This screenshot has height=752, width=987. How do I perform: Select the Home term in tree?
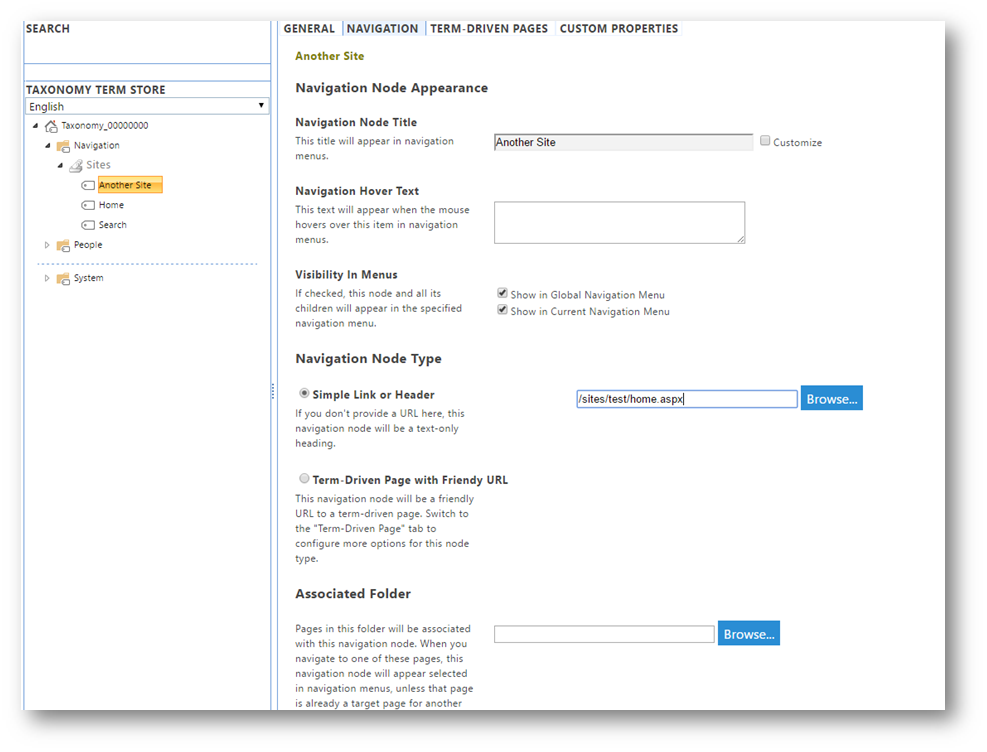111,205
